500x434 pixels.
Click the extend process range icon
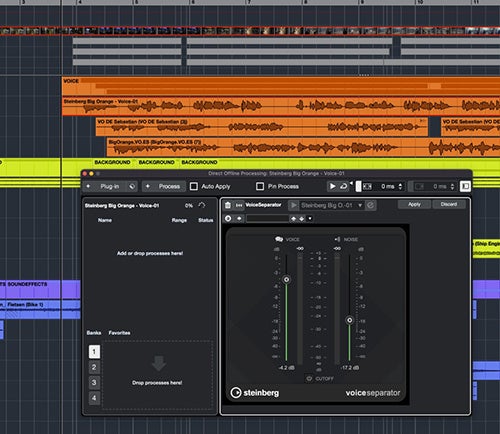(367, 186)
